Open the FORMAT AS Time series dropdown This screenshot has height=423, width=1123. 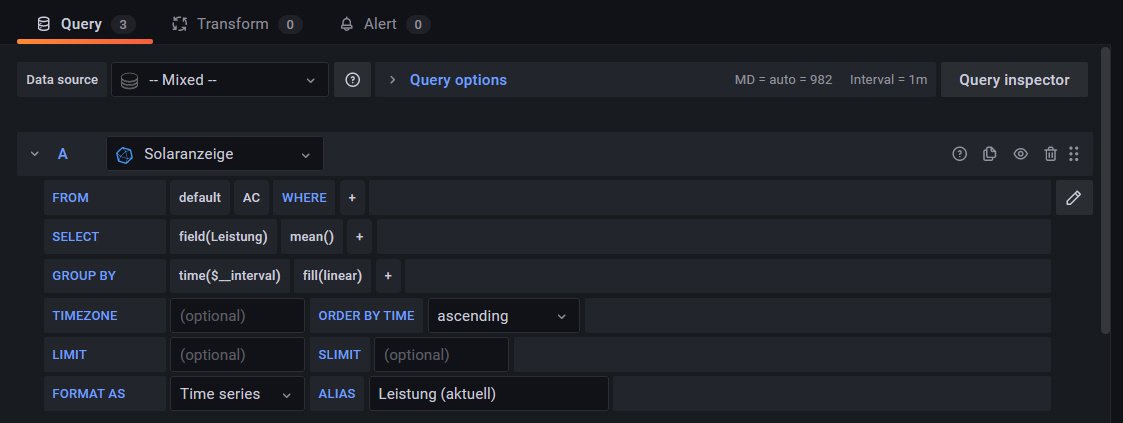237,394
